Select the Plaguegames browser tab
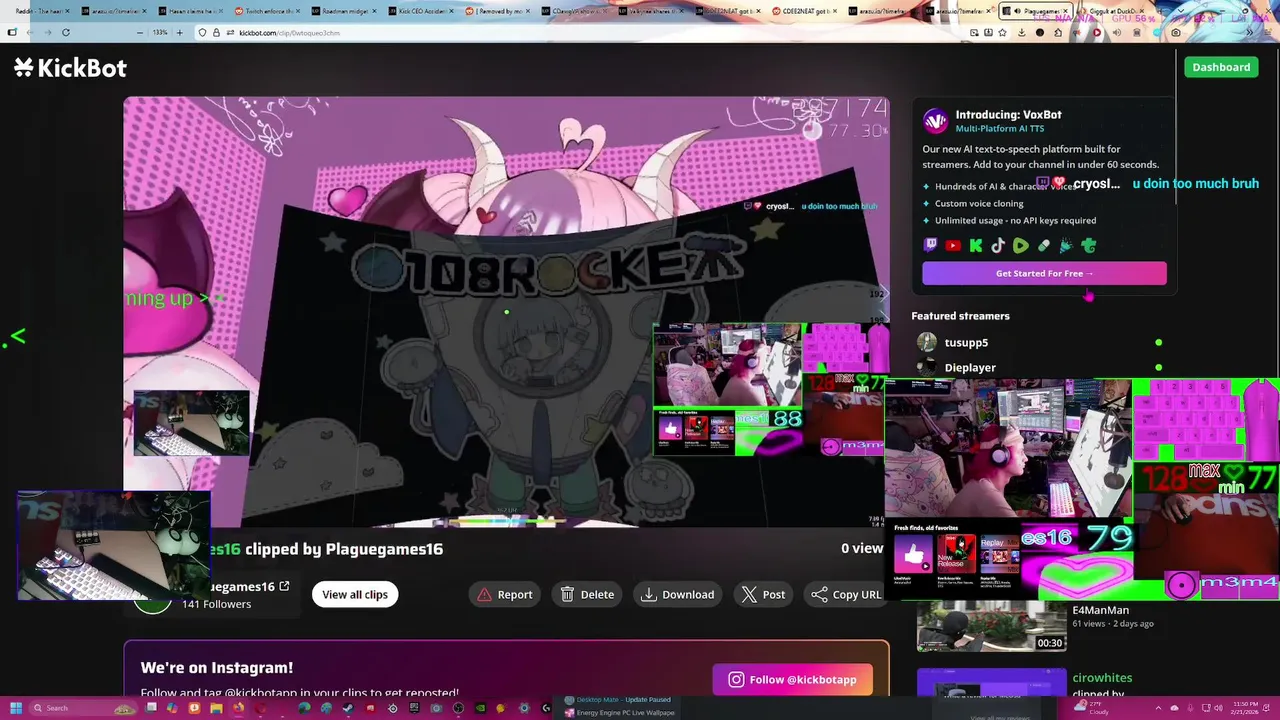Viewport: 1280px width, 720px height. click(x=1035, y=11)
